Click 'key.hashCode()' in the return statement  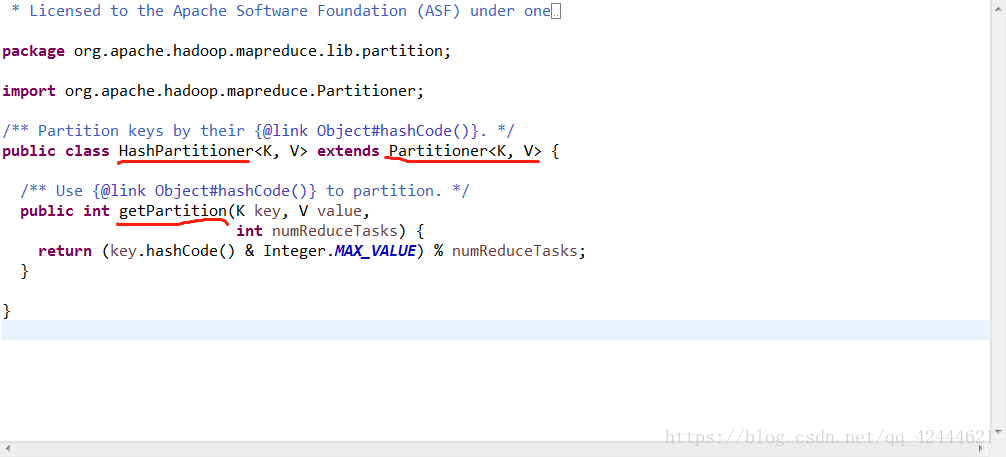point(173,251)
